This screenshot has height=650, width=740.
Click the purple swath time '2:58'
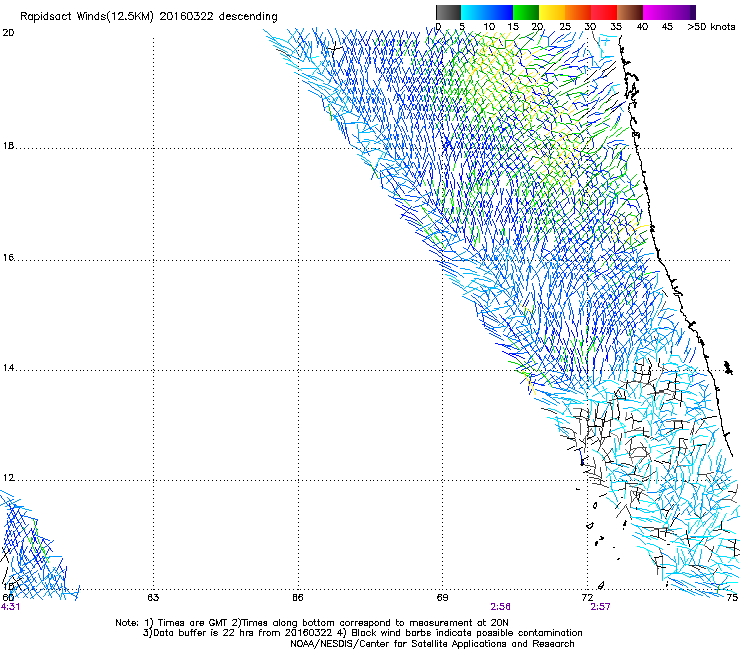500,607
